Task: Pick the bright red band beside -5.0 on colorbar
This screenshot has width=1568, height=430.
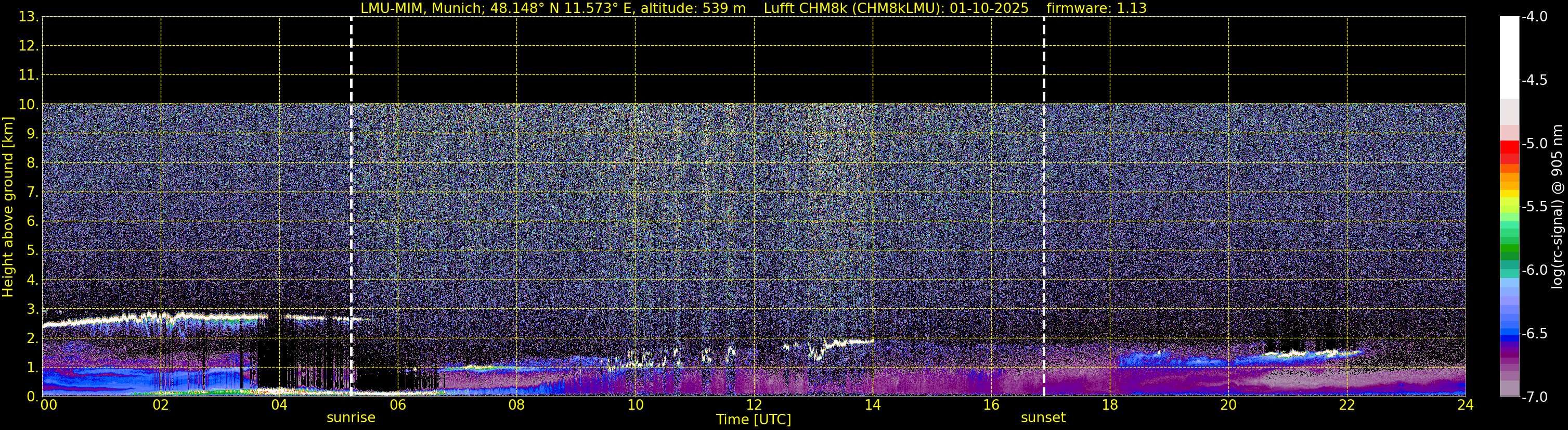Action: pos(1510,147)
